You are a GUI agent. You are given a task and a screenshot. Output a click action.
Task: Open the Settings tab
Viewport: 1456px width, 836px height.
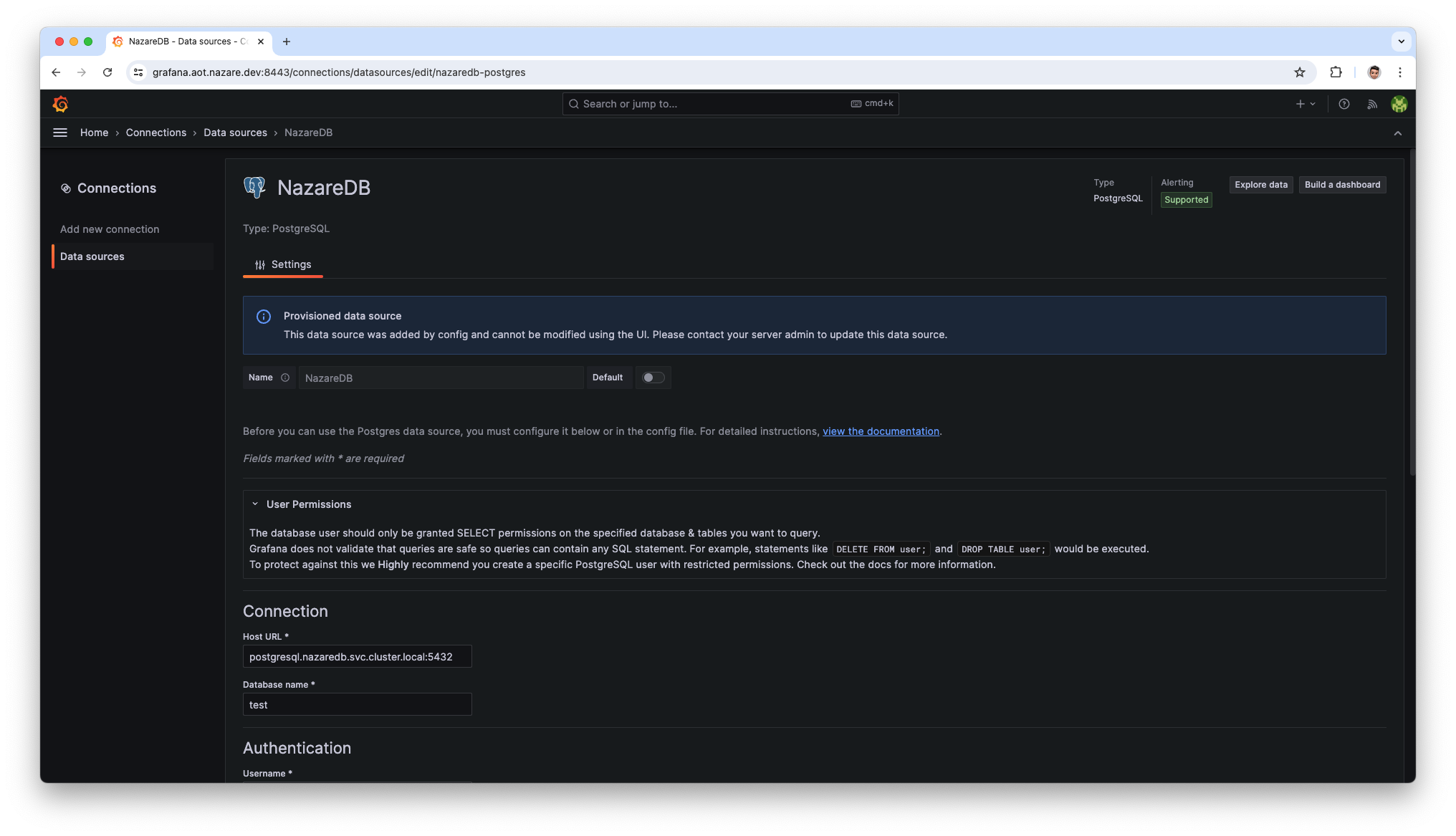(x=283, y=265)
